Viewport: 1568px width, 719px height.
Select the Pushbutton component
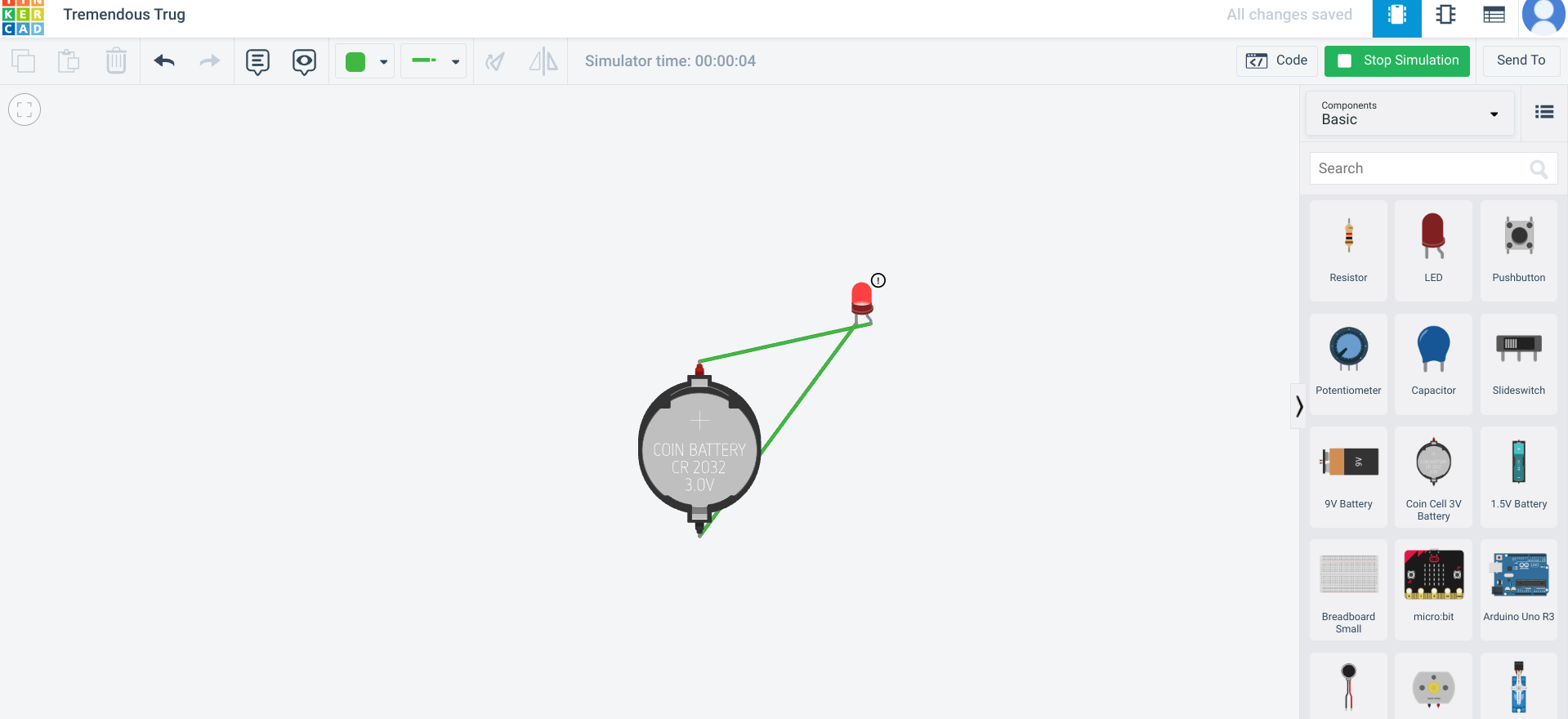[x=1518, y=251]
